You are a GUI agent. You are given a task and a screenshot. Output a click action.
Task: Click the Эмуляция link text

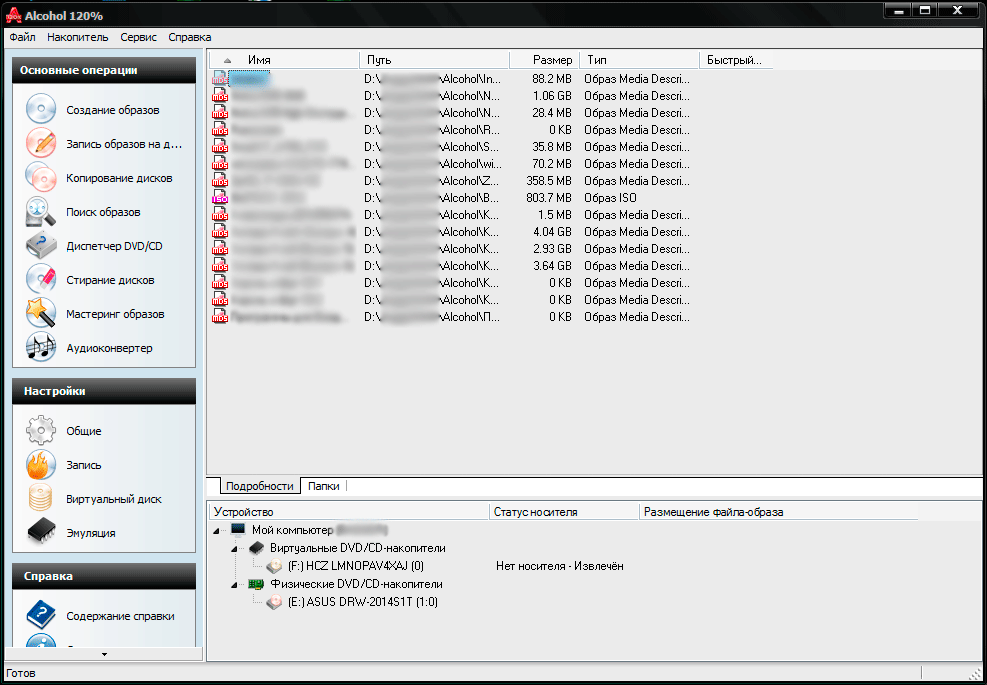click(91, 533)
